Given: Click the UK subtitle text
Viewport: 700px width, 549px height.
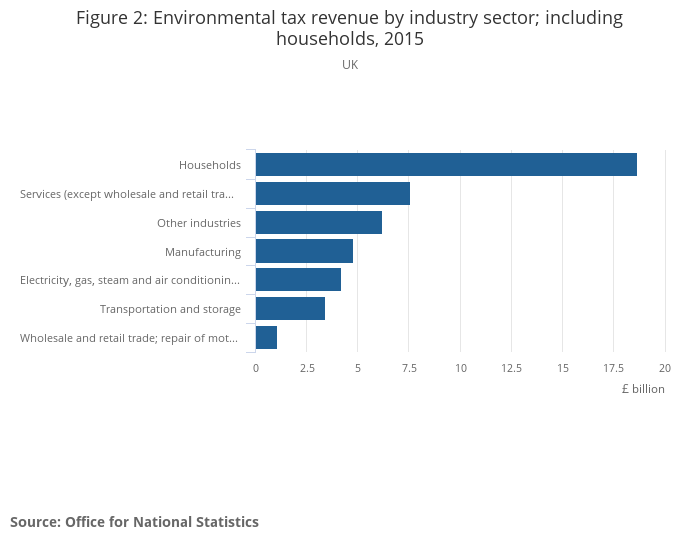Looking at the screenshot, I should coord(350,65).
